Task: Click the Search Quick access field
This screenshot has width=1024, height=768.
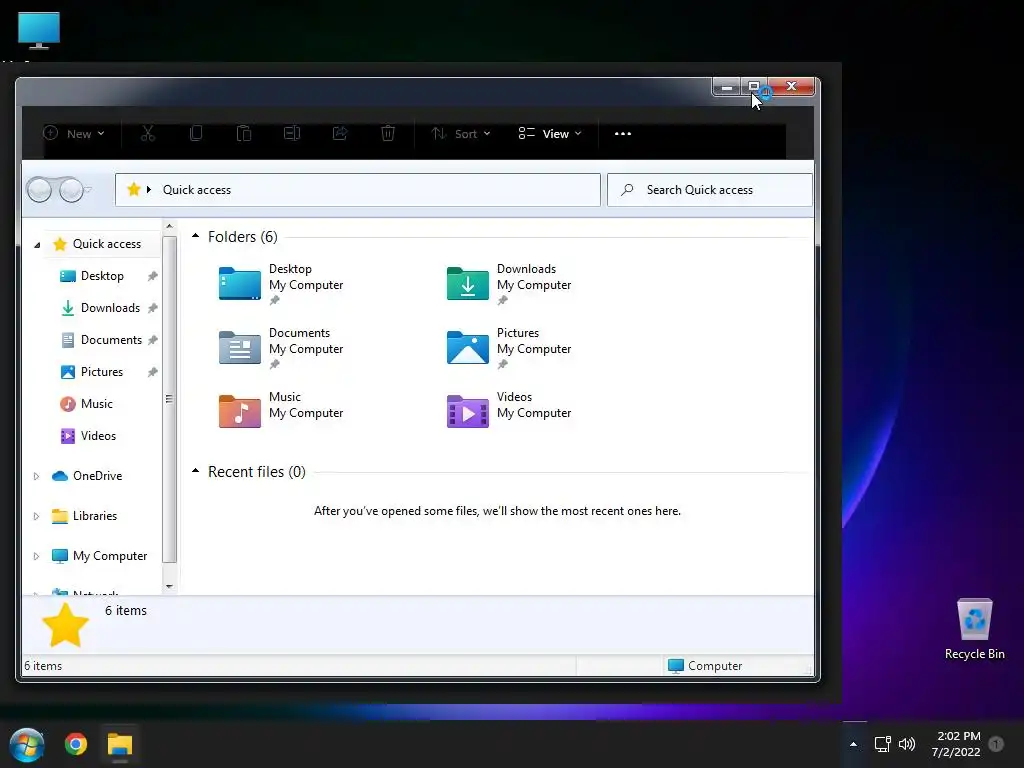Action: coord(710,190)
